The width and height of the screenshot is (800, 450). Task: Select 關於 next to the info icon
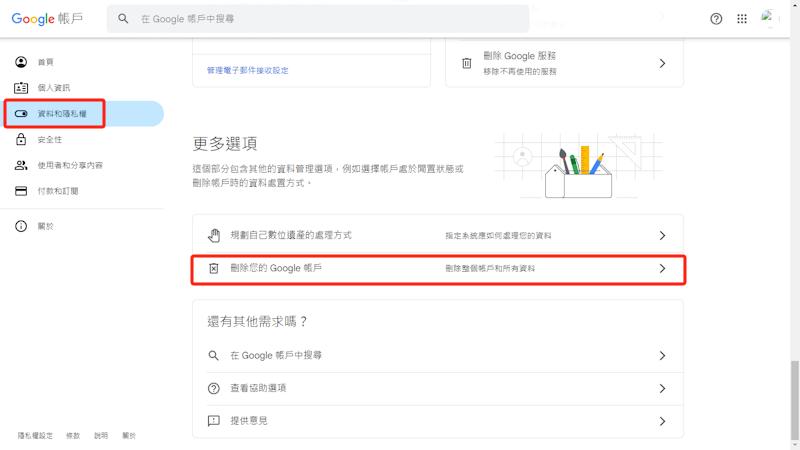pos(45,226)
